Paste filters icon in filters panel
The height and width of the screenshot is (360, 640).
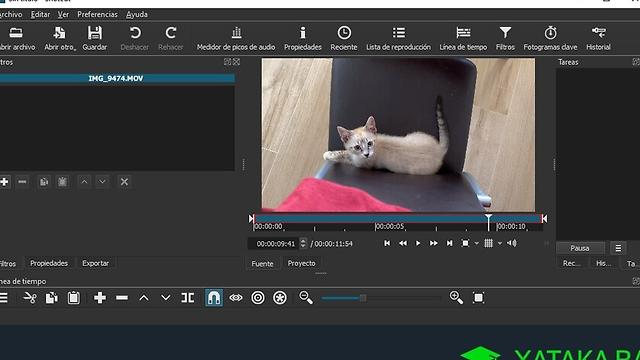[62, 182]
